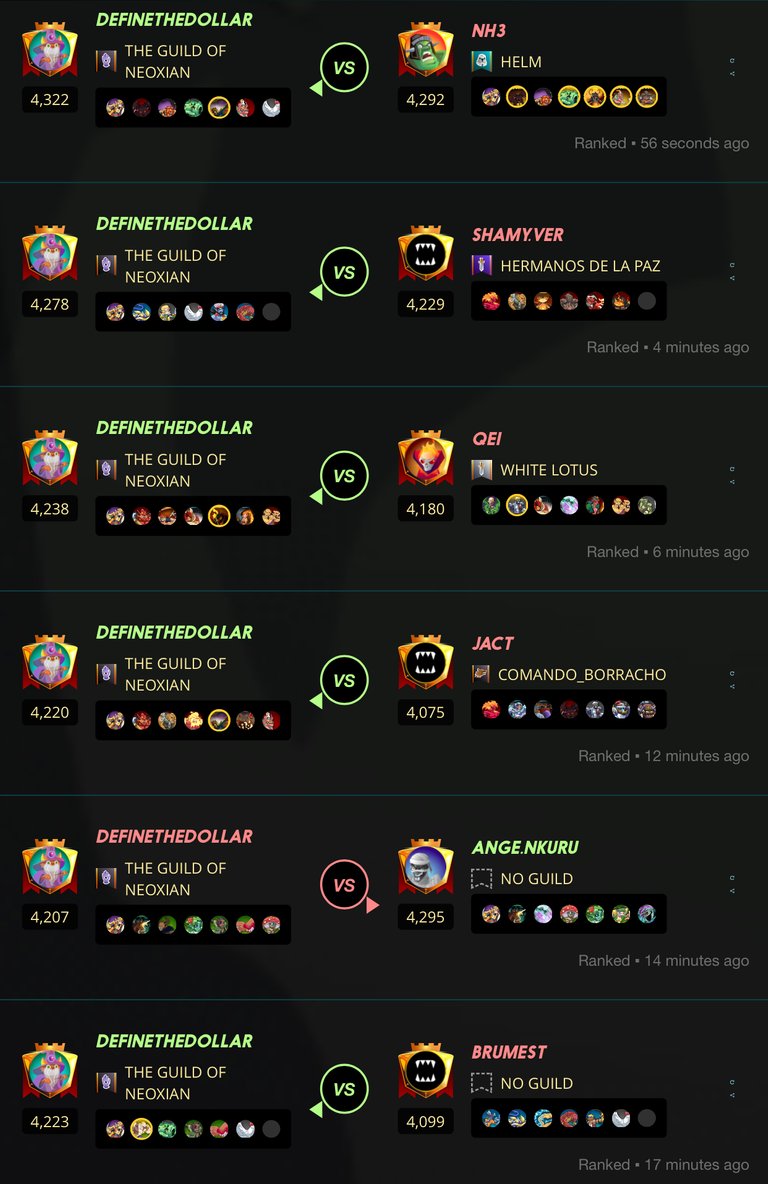Click QEI flaming skull avatar
Viewport: 768px width, 1184px height.
point(425,458)
